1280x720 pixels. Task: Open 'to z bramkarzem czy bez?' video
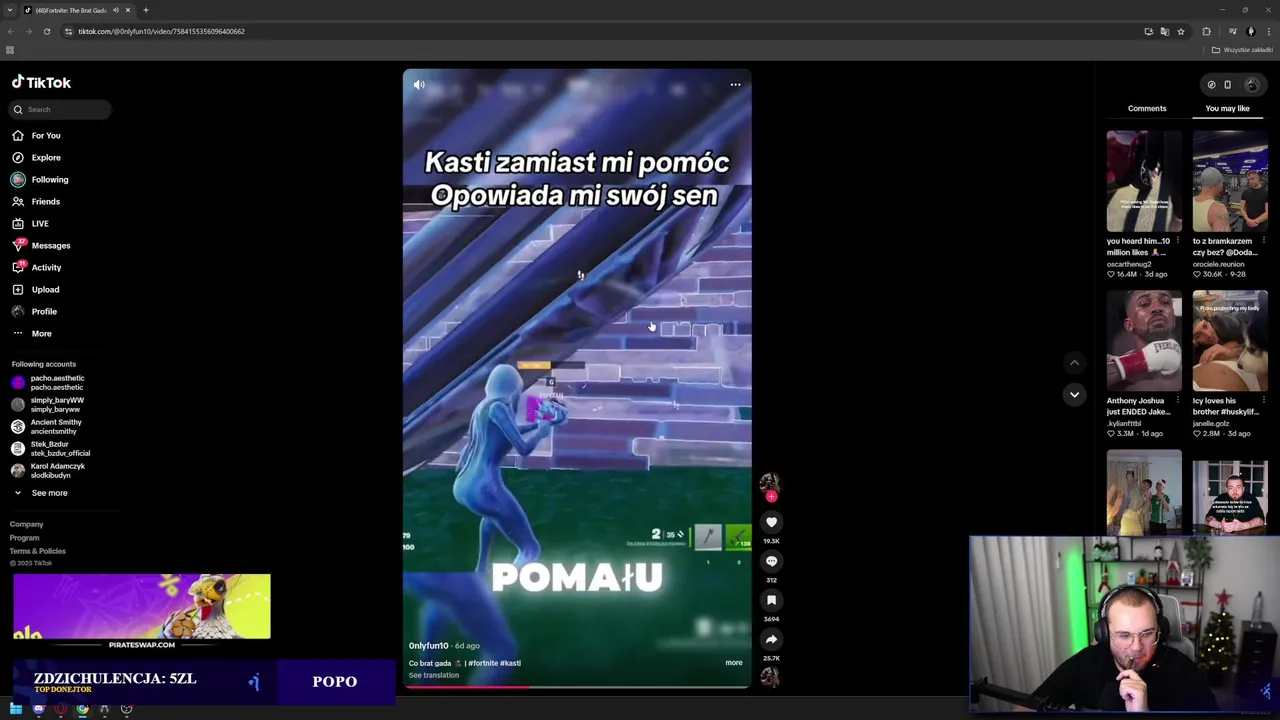[x=1230, y=181]
